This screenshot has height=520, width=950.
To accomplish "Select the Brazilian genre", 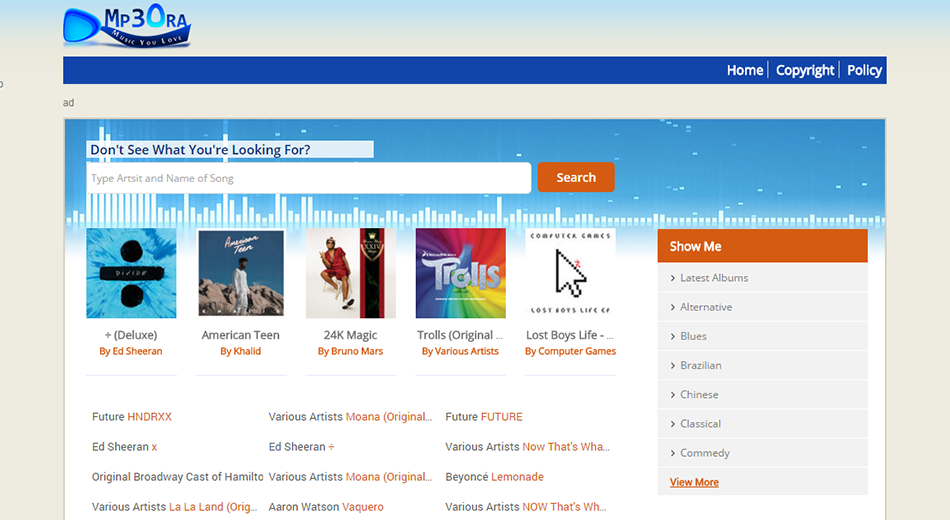I will [700, 365].
